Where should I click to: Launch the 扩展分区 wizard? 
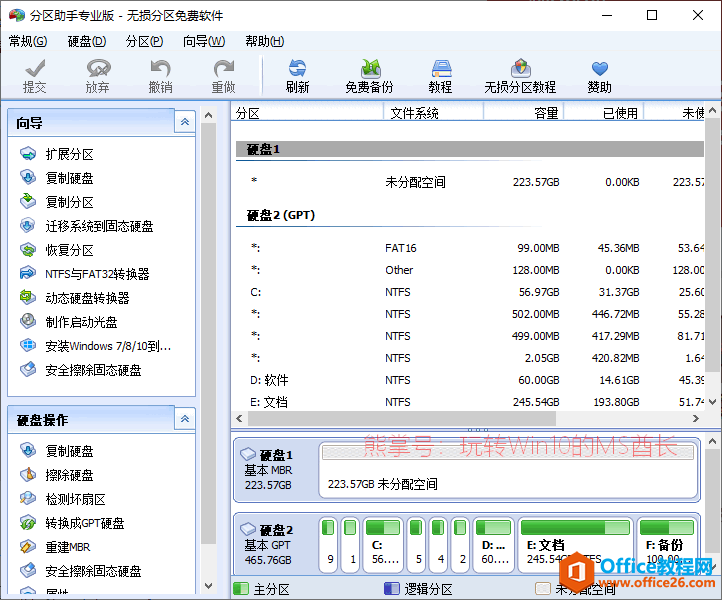click(x=69, y=154)
